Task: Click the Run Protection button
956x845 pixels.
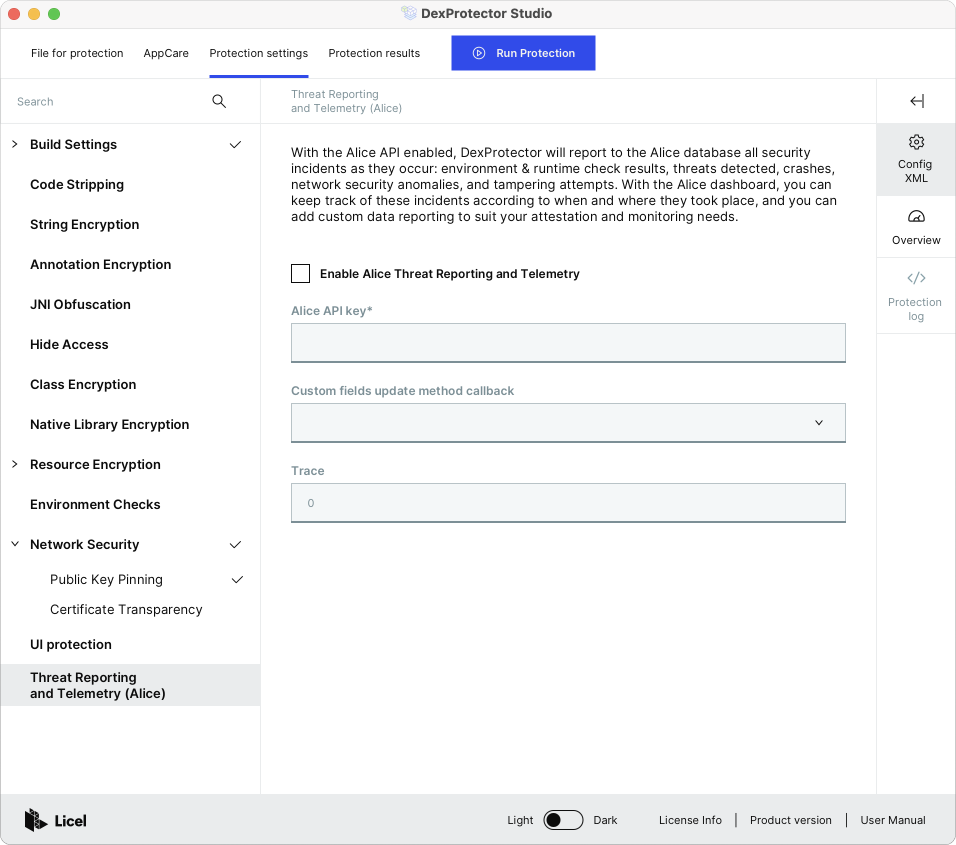Action: click(x=523, y=53)
